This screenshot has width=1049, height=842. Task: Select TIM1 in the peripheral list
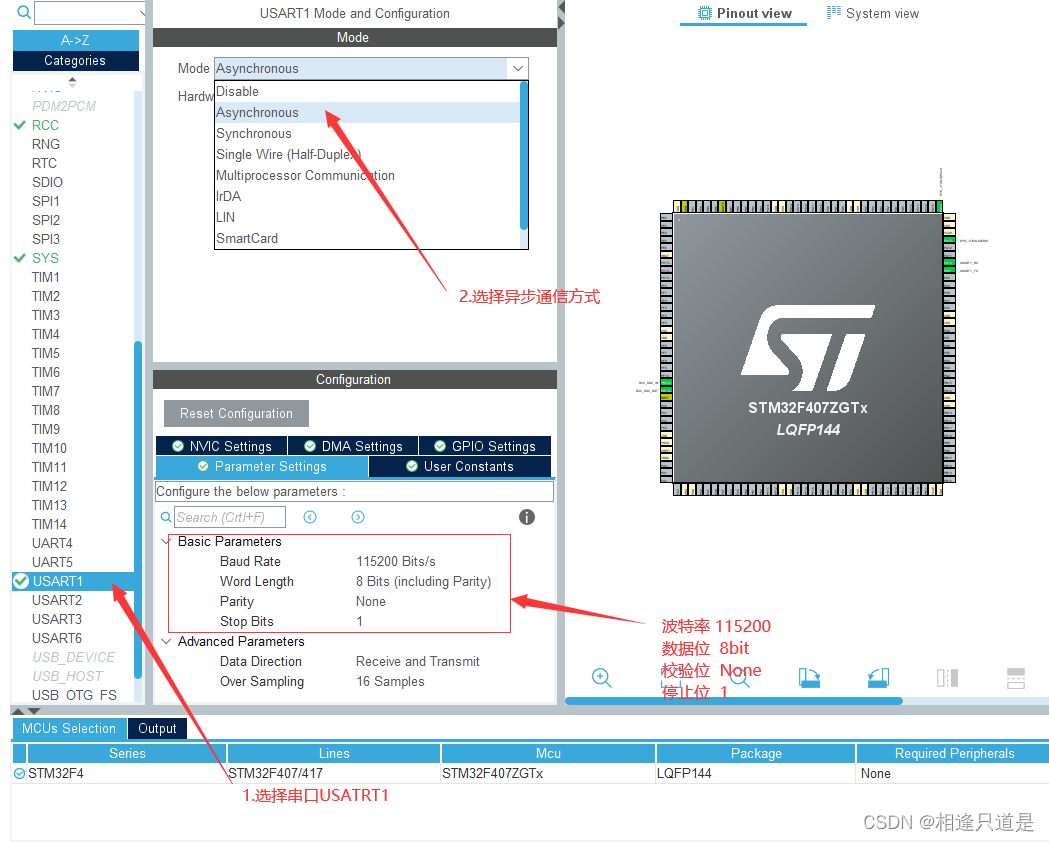point(45,277)
